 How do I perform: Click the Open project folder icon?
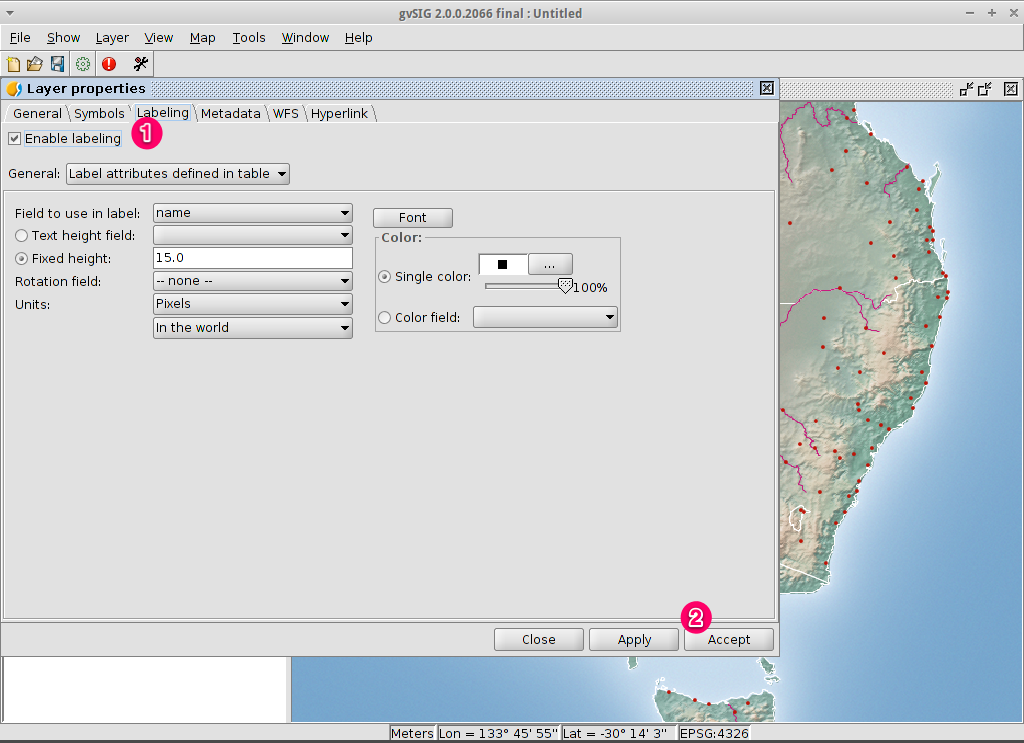coord(35,64)
